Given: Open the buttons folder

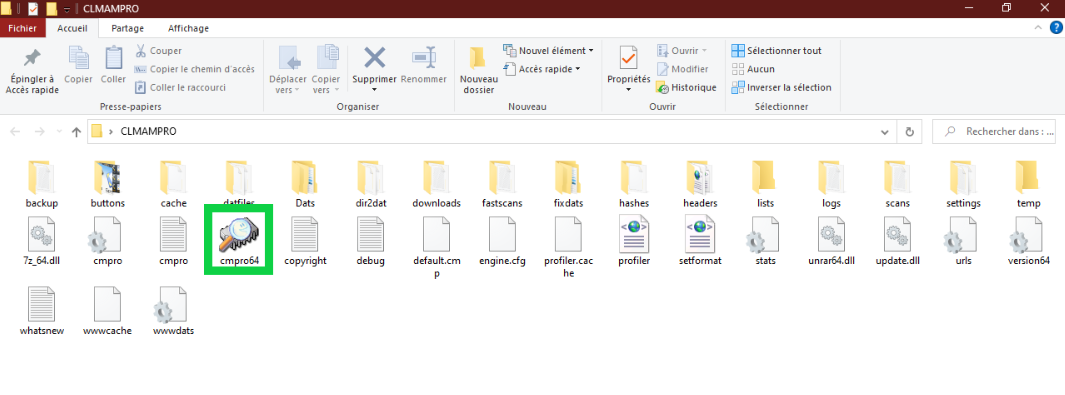Looking at the screenshot, I should click(x=107, y=185).
